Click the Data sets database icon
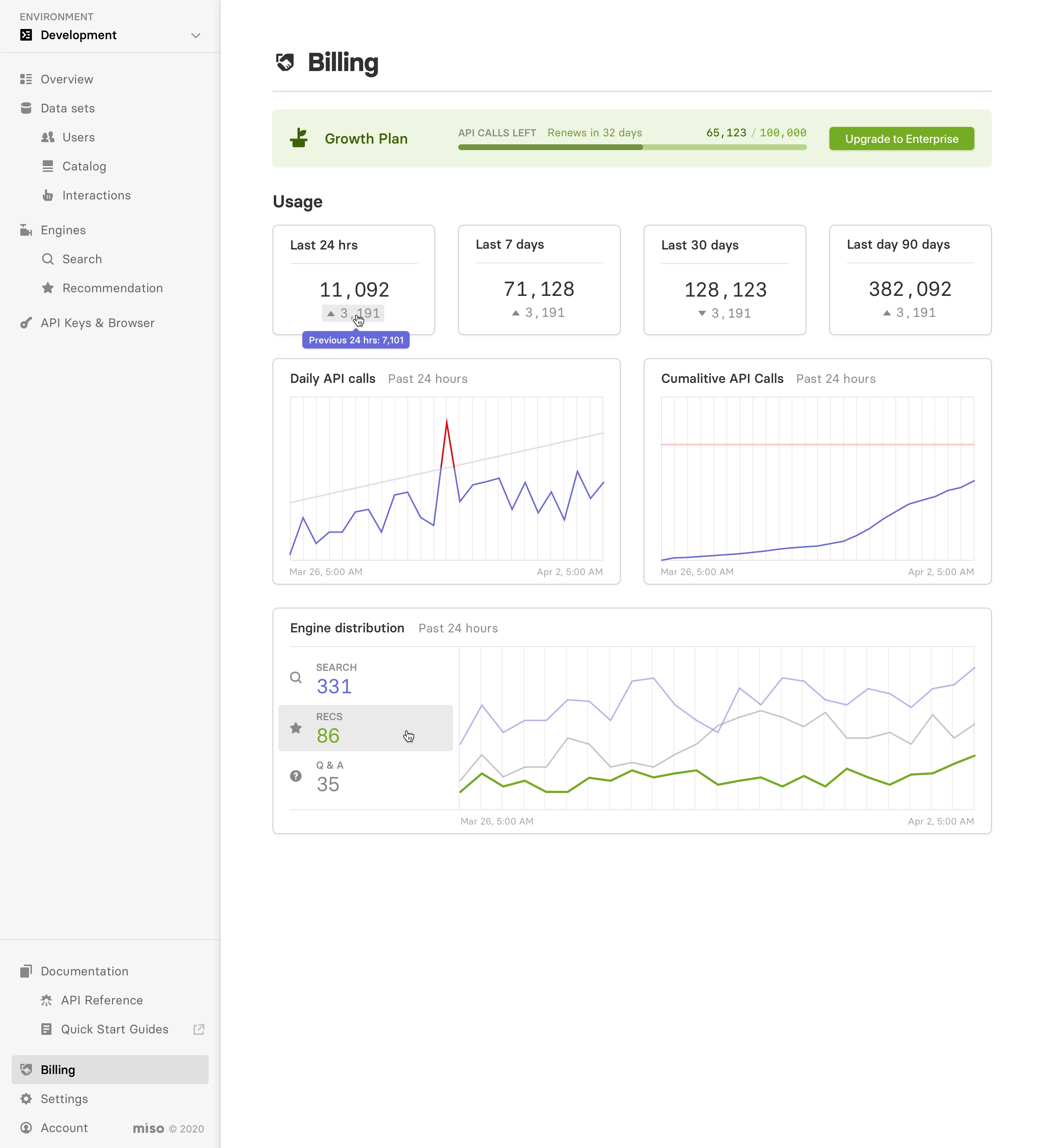1044x1148 pixels. tap(26, 108)
